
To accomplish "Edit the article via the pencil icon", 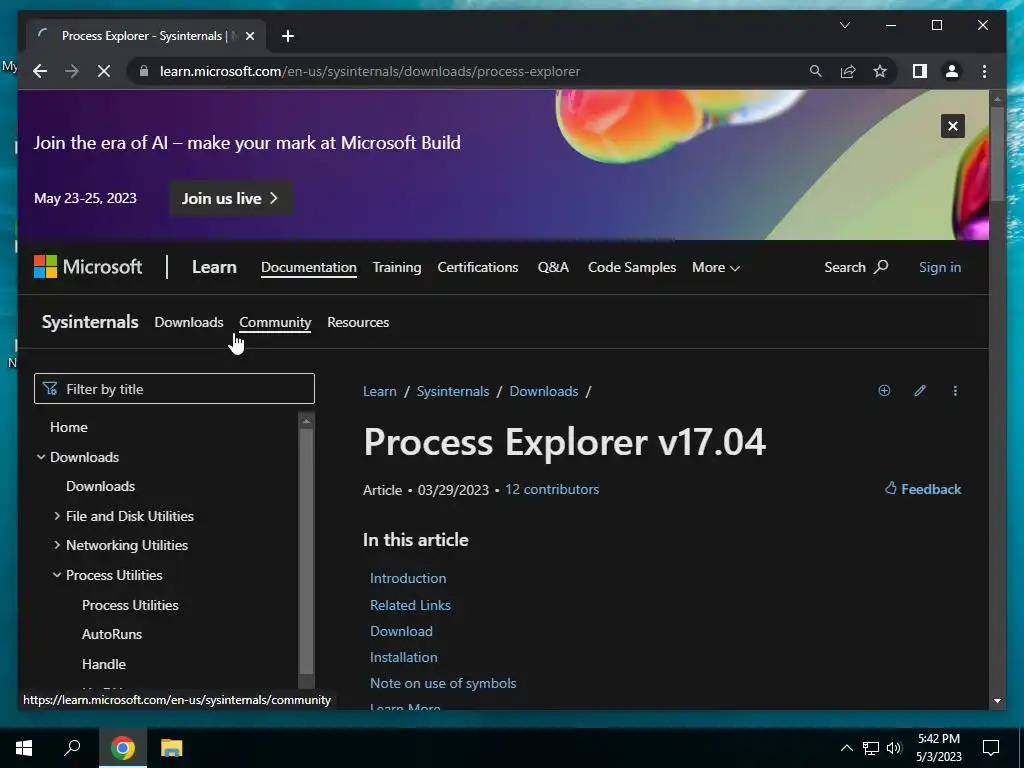I will click(920, 391).
